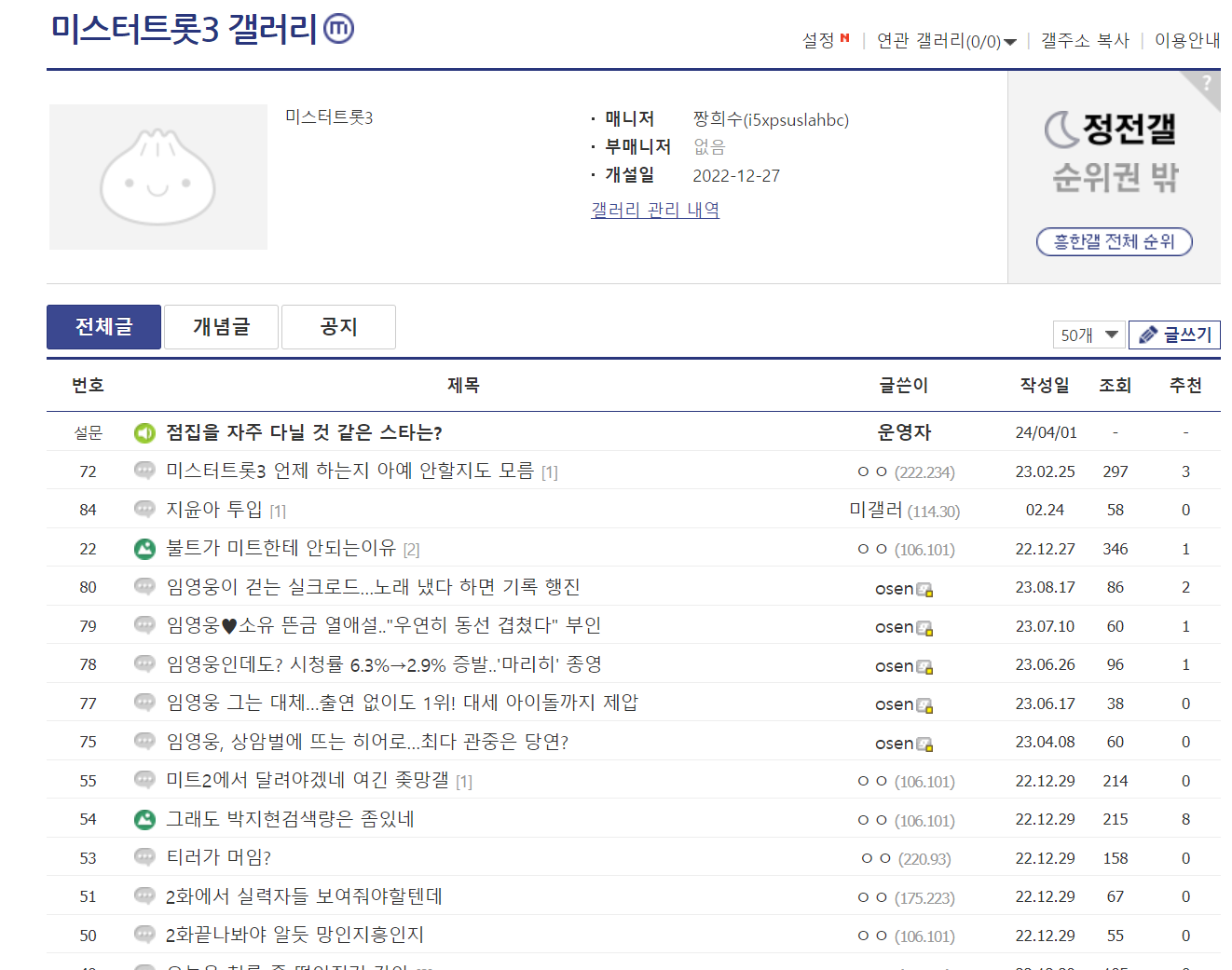The width and height of the screenshot is (1232, 970).
Task: Click the image icon for post 54
Action: click(x=144, y=819)
